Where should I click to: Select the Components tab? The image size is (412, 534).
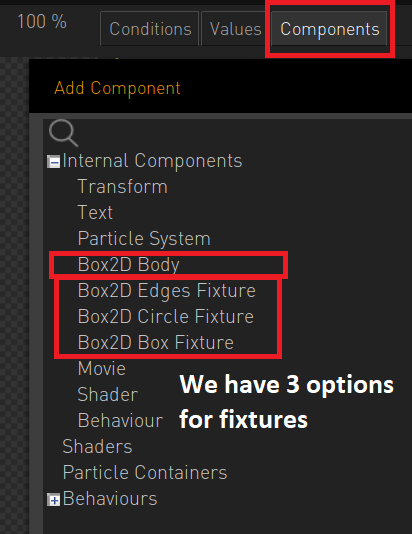pyautogui.click(x=329, y=29)
